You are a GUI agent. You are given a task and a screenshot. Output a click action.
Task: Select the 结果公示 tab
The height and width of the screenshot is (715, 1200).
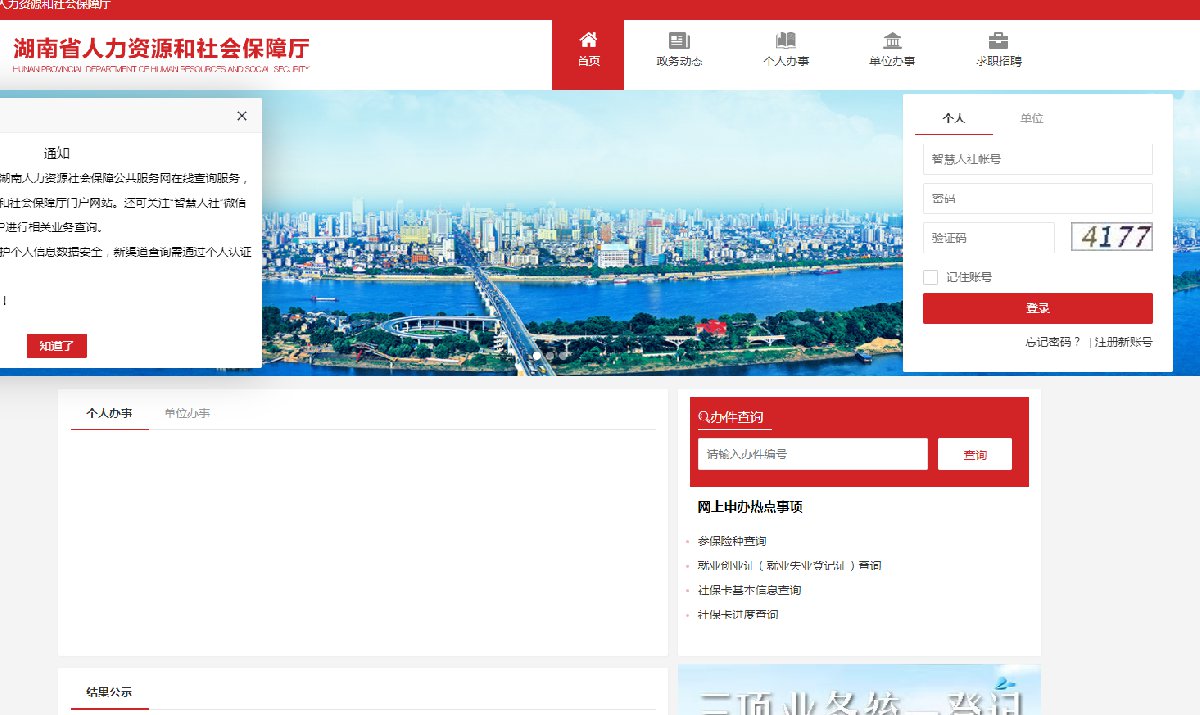[109, 692]
